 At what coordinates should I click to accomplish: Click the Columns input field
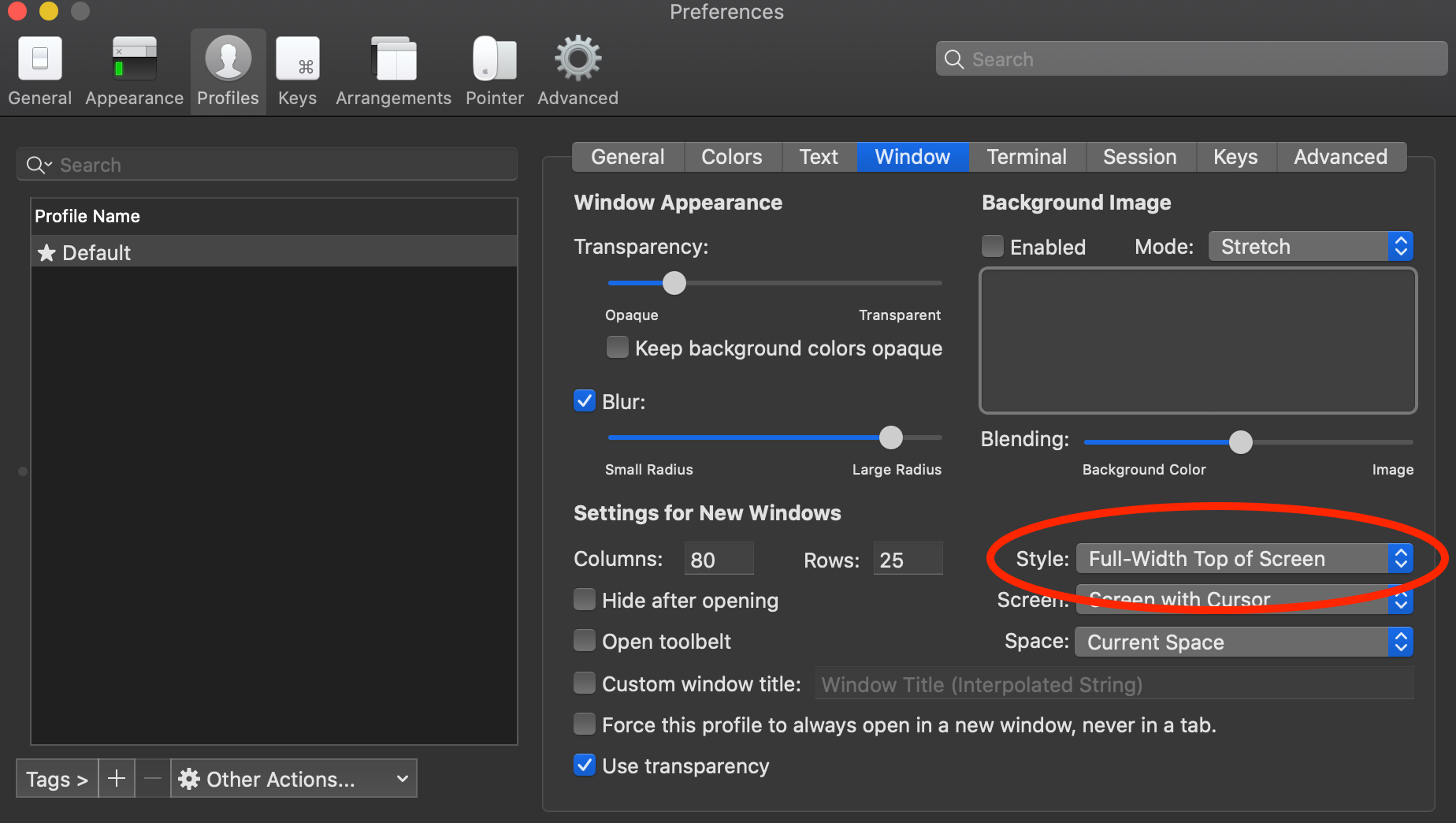(719, 559)
